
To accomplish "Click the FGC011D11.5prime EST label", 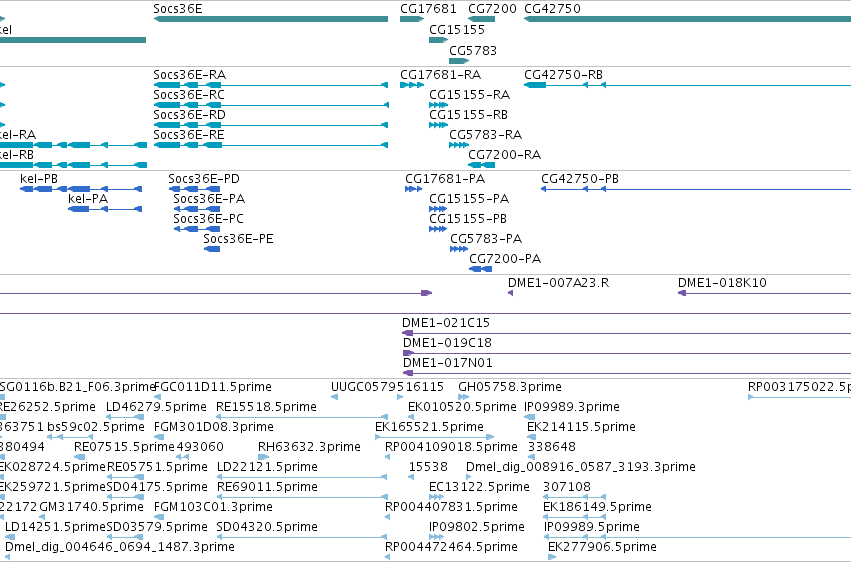I will pos(213,387).
